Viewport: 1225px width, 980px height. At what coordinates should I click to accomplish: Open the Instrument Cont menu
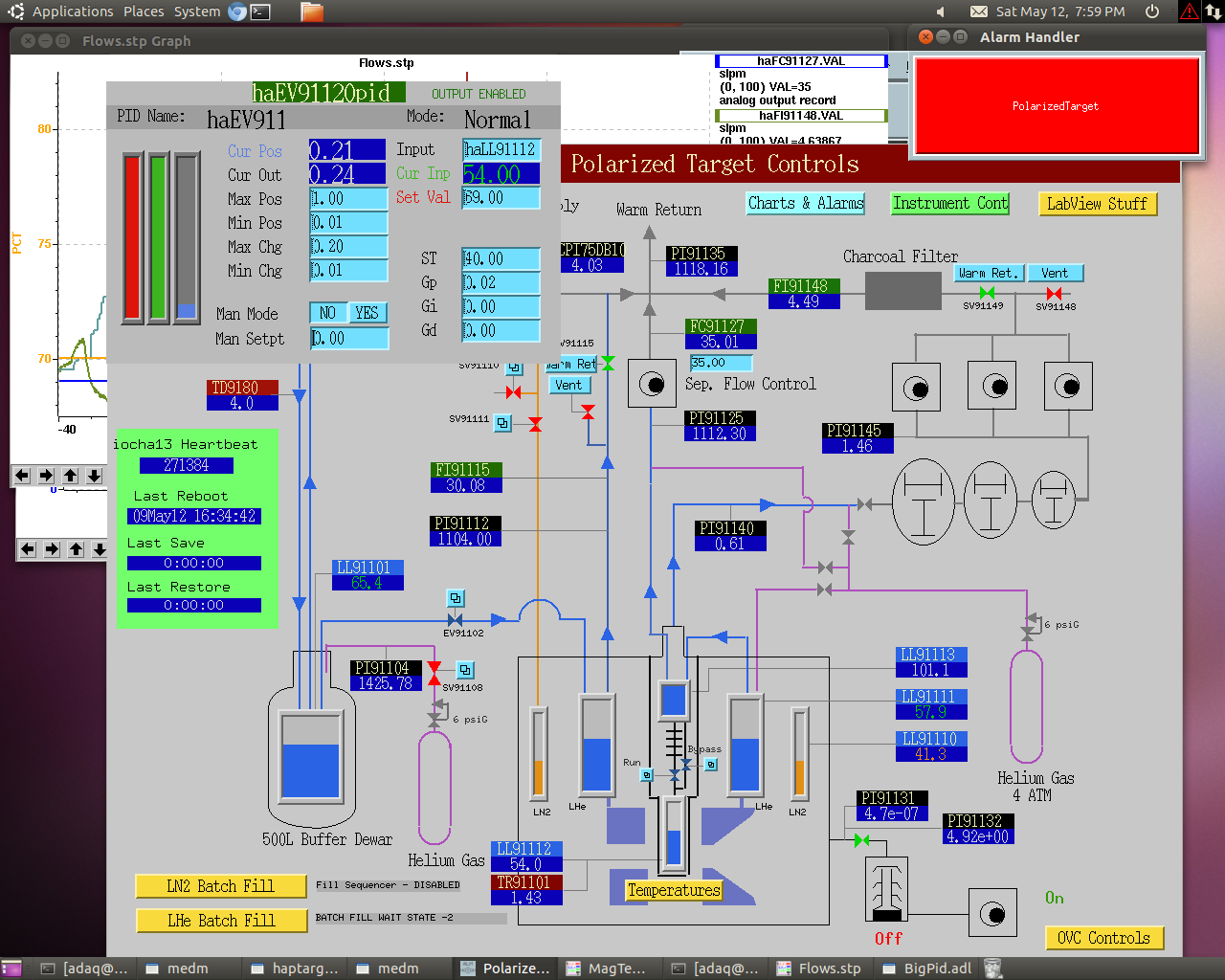[x=950, y=204]
